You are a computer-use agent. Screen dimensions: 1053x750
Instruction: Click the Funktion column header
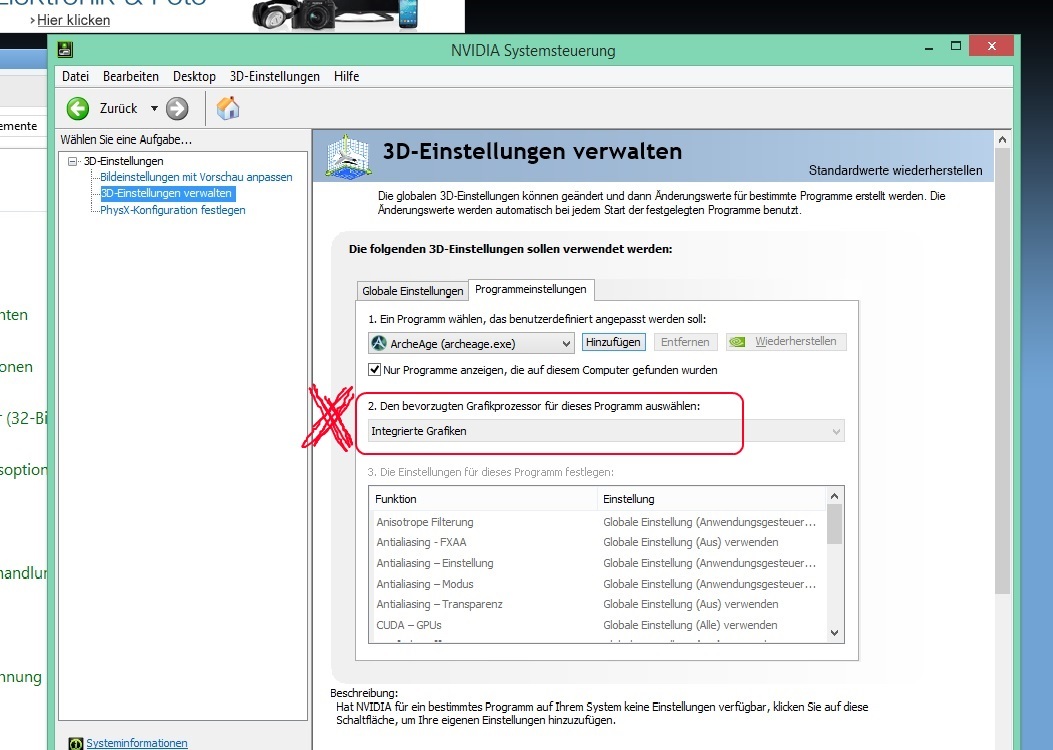(482, 499)
